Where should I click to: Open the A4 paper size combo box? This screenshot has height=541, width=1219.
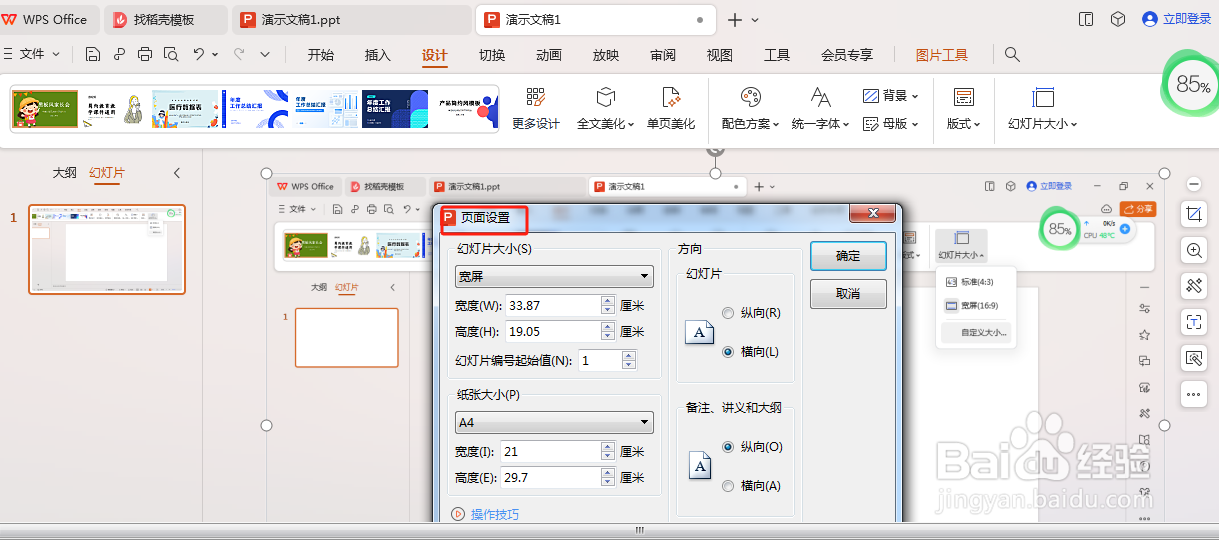pos(553,423)
